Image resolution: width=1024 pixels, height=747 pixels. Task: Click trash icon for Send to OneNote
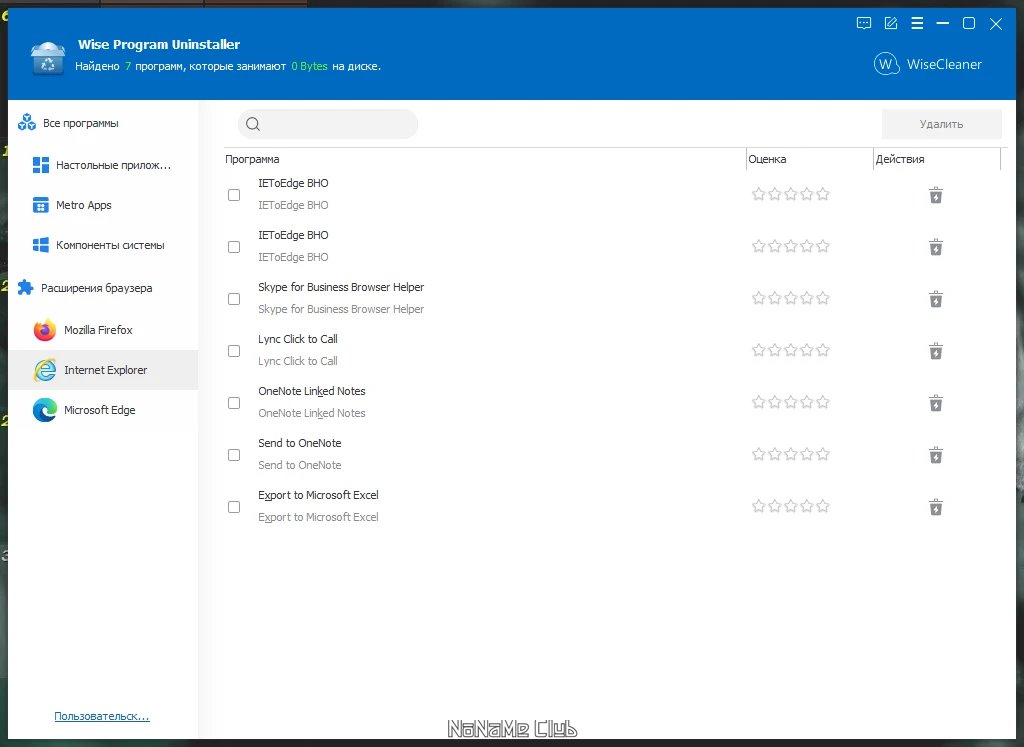[936, 454]
